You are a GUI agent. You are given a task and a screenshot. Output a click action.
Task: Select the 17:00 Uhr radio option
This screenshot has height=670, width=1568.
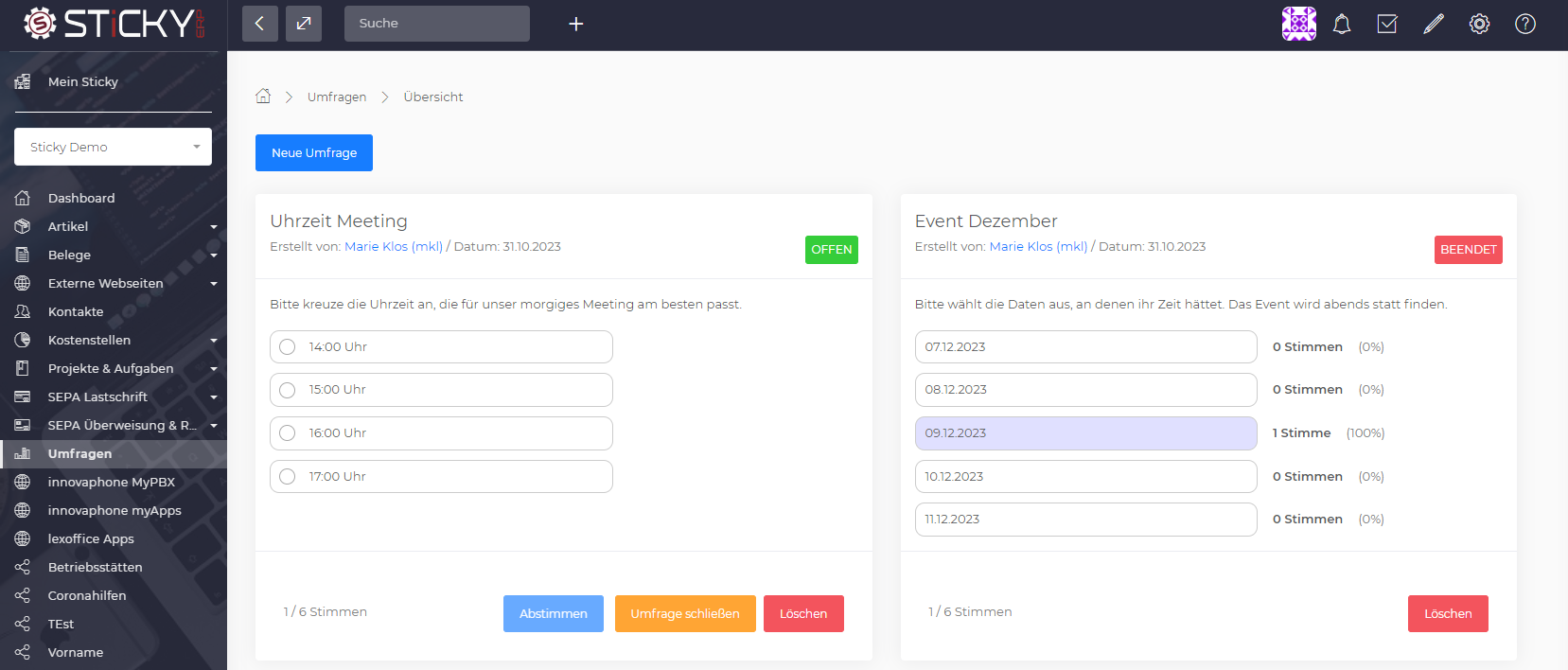[288, 476]
